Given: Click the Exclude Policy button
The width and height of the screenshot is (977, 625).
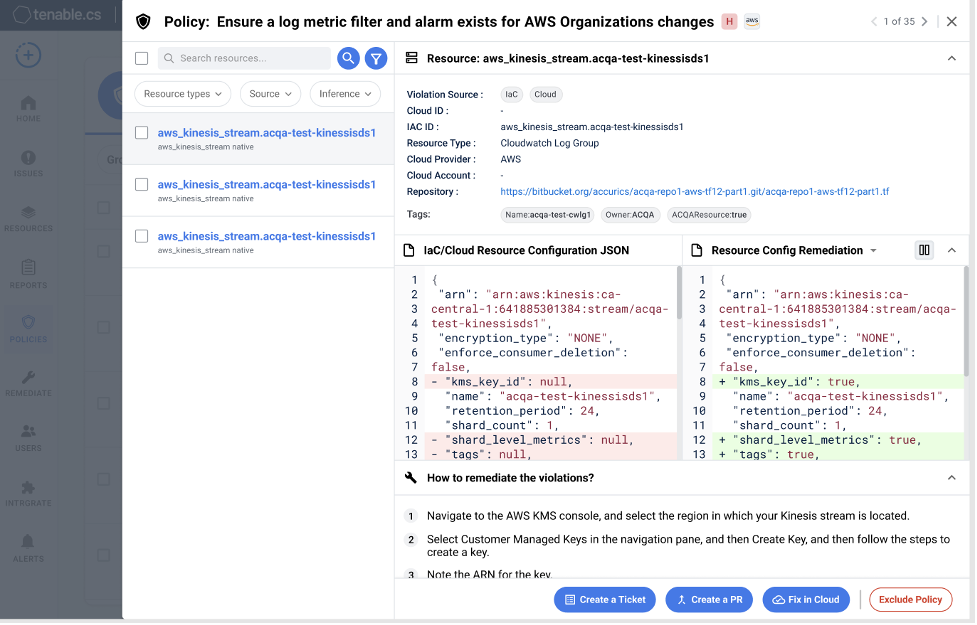Looking at the screenshot, I should coord(910,600).
